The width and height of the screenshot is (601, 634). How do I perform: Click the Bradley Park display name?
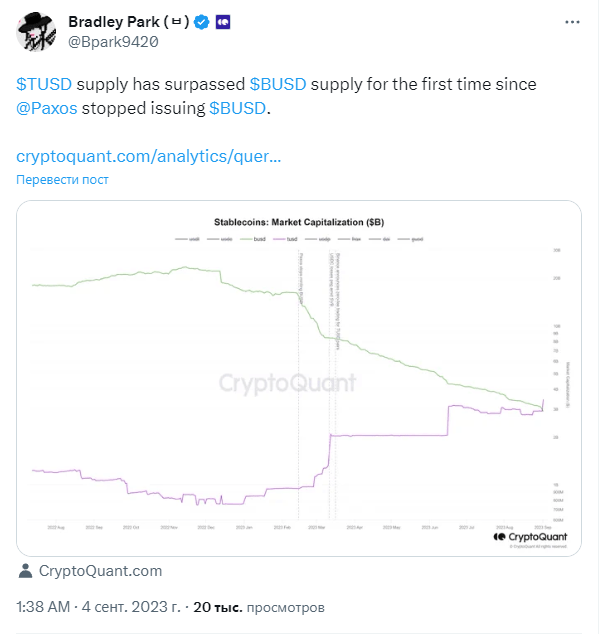tap(129, 22)
